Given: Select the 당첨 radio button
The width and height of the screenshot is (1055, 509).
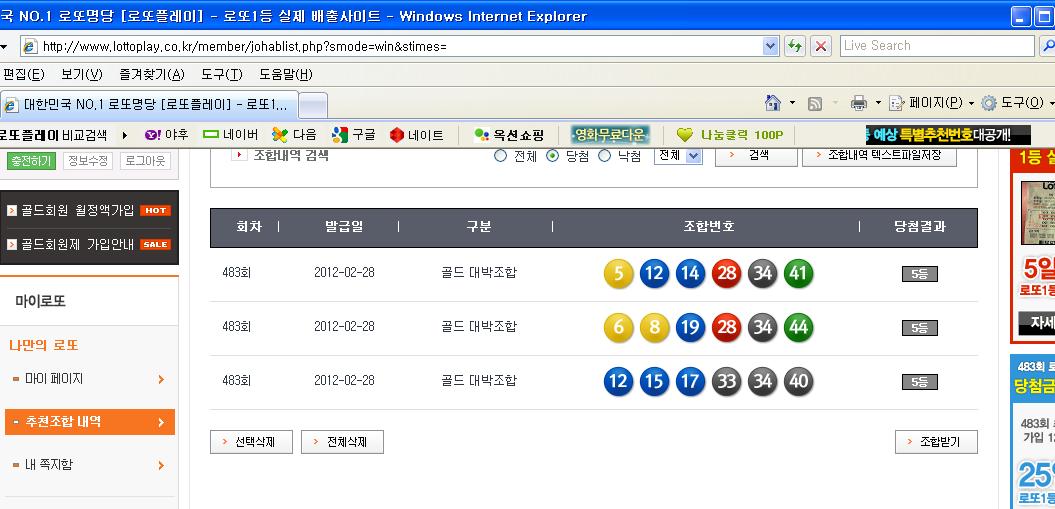Looking at the screenshot, I should [552, 156].
